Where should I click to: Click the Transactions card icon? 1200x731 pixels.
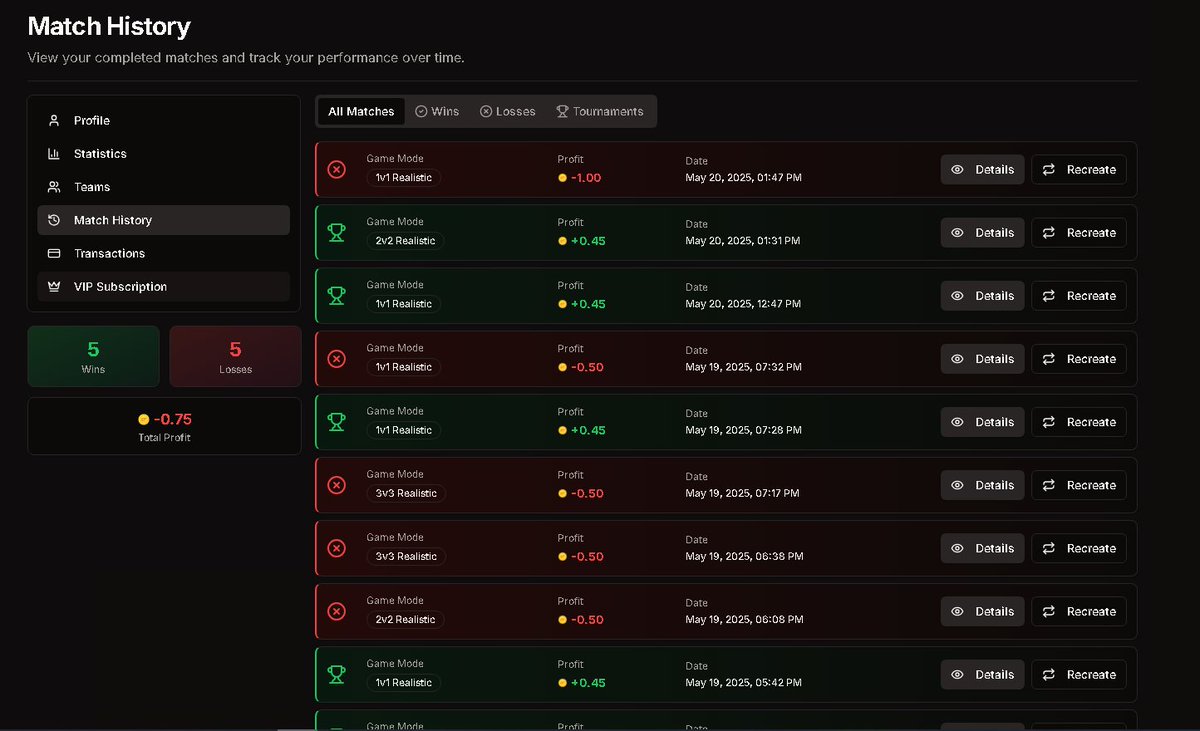pos(54,253)
